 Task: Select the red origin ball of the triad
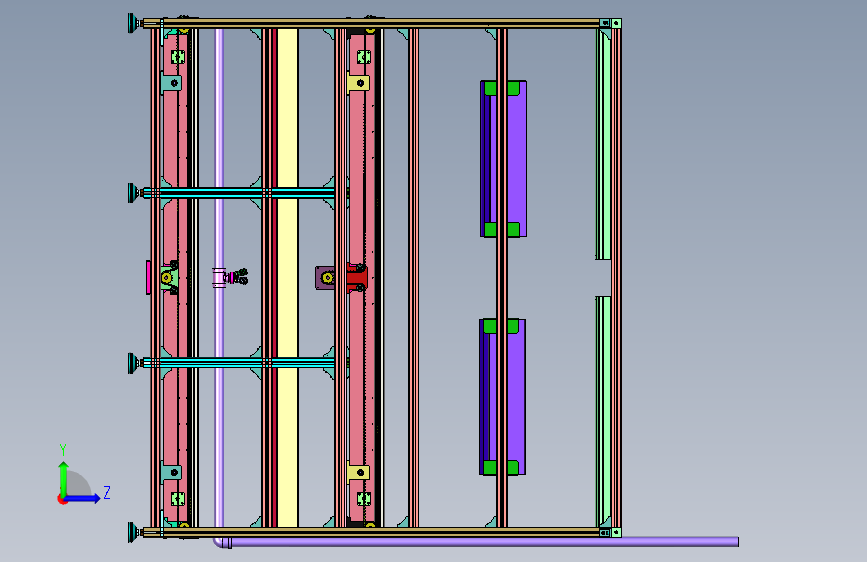62,499
